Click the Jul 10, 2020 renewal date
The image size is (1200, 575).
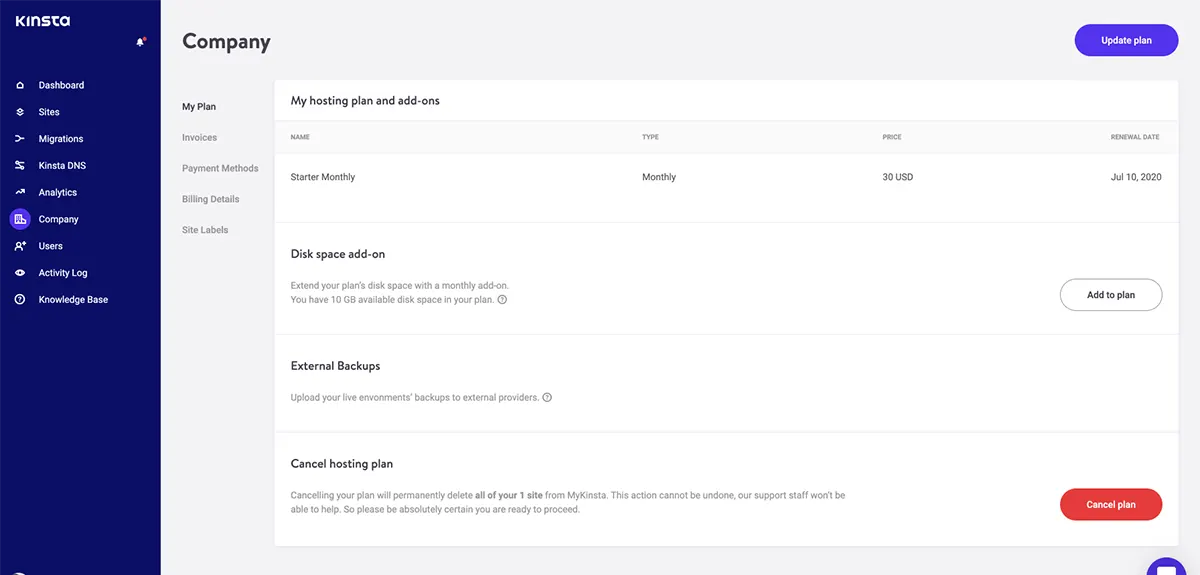(1136, 177)
